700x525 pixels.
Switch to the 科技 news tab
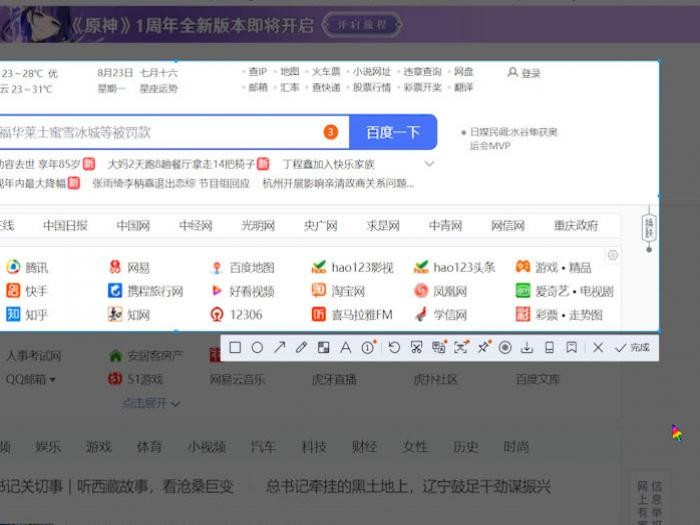pos(314,446)
